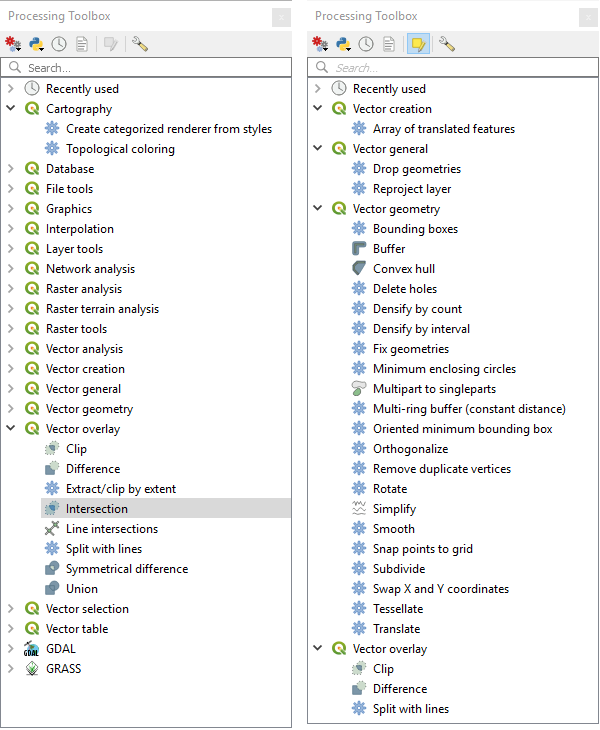
Task: Choose Multipart to singleparts algorithm
Action: [434, 389]
